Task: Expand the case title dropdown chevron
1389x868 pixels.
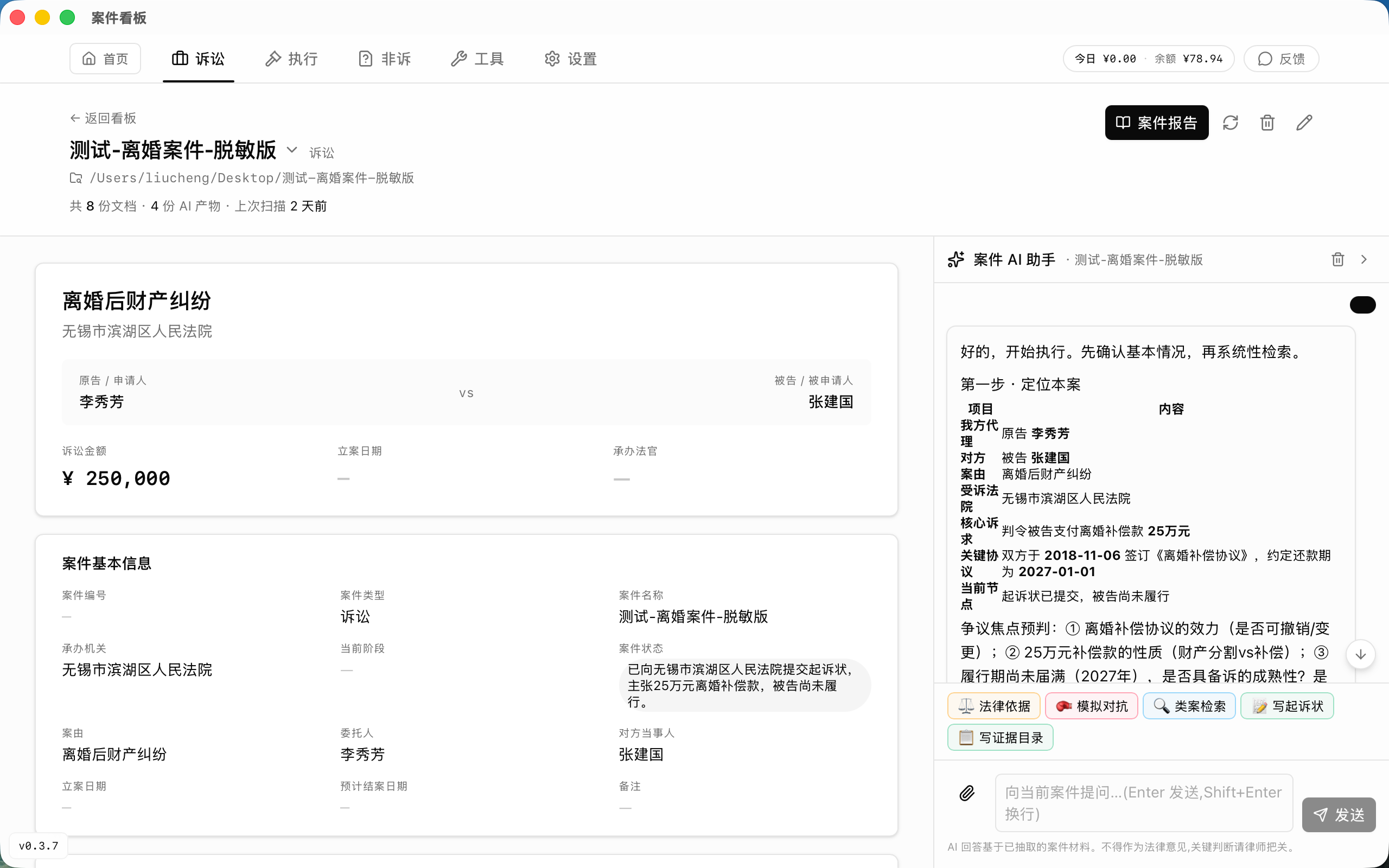Action: point(291,150)
